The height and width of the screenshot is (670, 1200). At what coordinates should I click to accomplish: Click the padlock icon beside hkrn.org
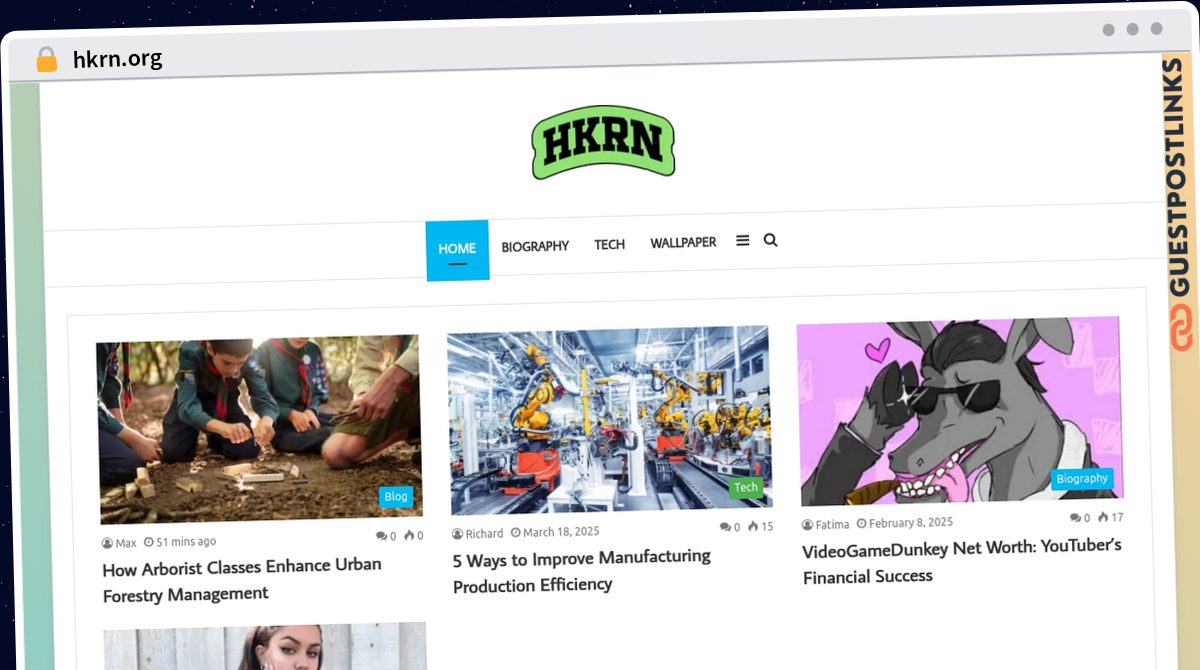coord(47,60)
